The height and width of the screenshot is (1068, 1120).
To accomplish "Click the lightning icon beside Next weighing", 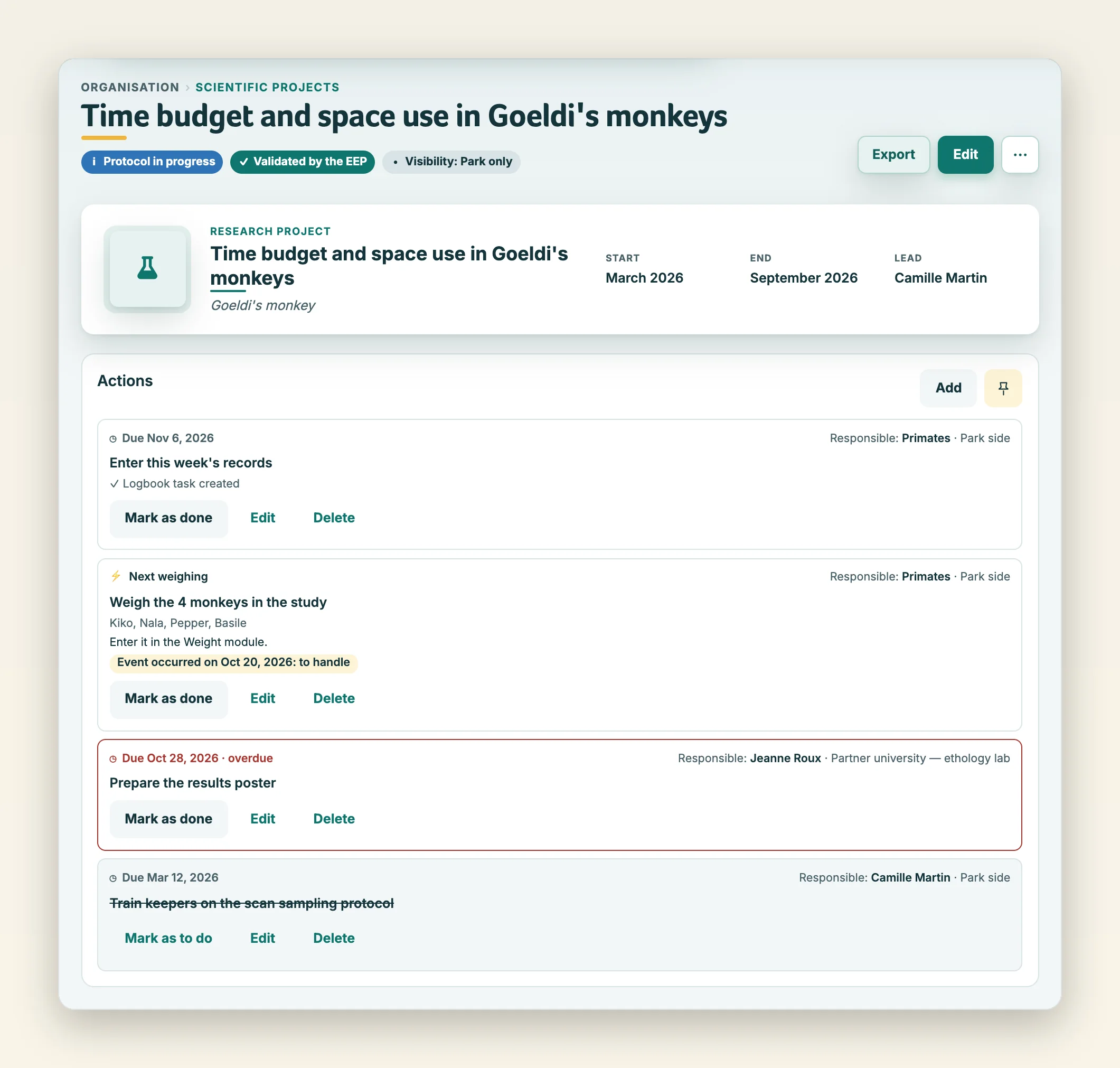I will coord(116,576).
